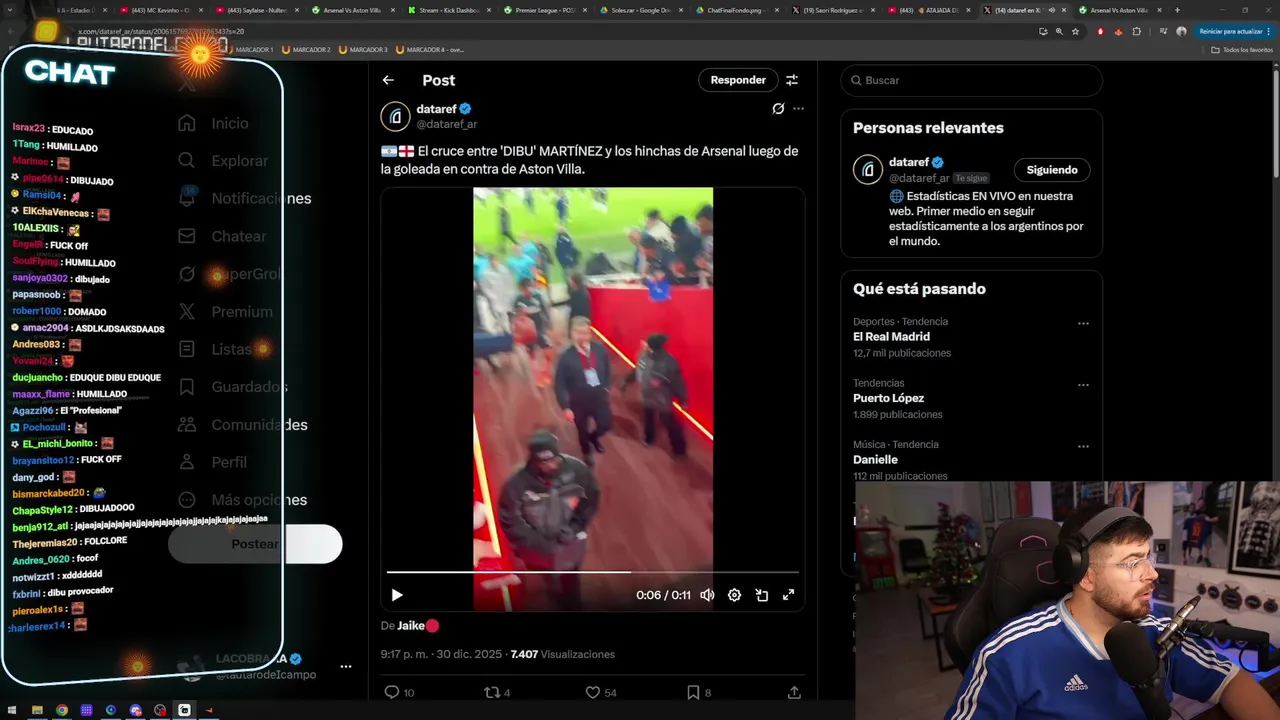Image resolution: width=1280 pixels, height=720 pixels.
Task: Repost using the retweet icon
Action: (x=491, y=692)
